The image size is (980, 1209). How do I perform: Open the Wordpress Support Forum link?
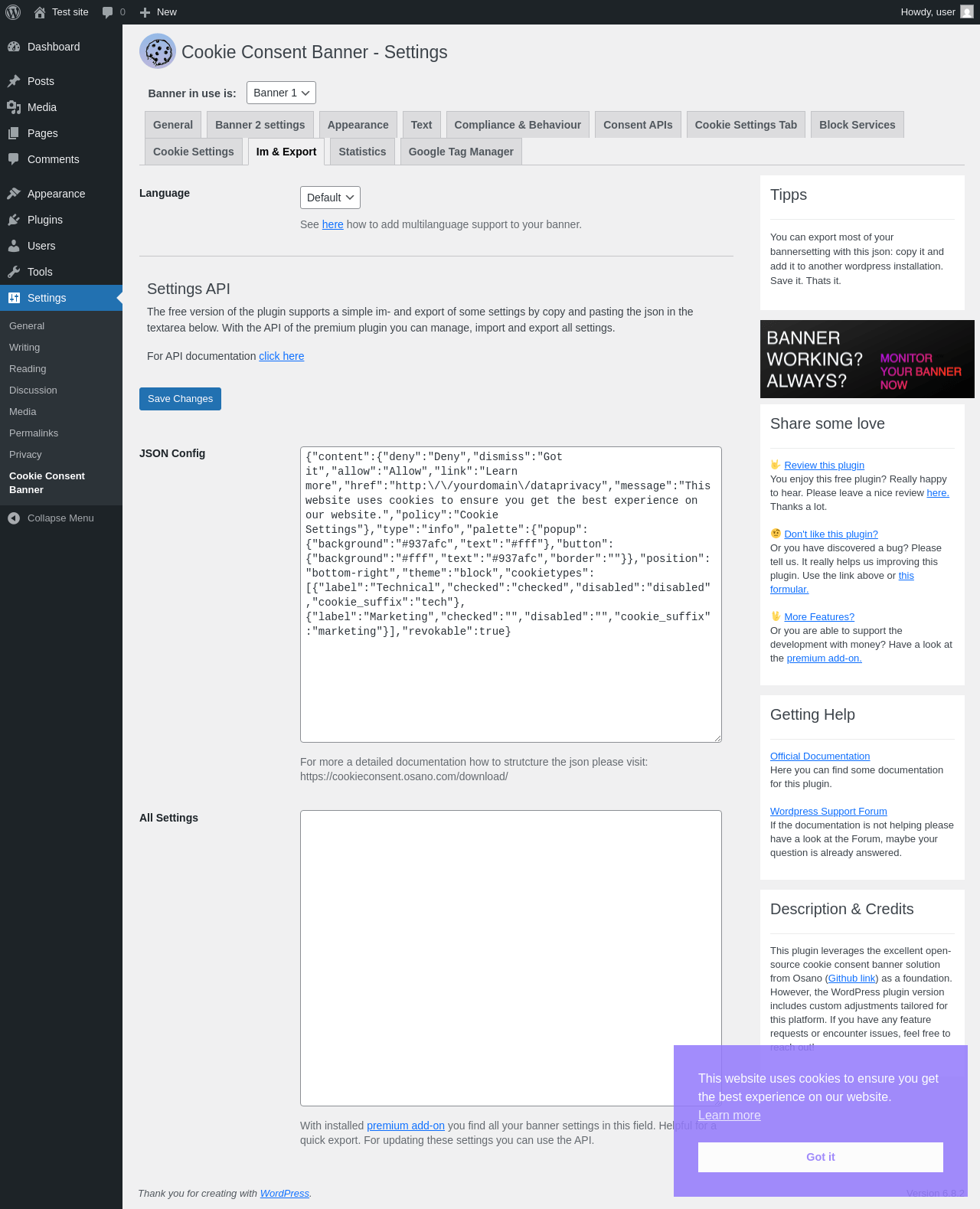828,811
